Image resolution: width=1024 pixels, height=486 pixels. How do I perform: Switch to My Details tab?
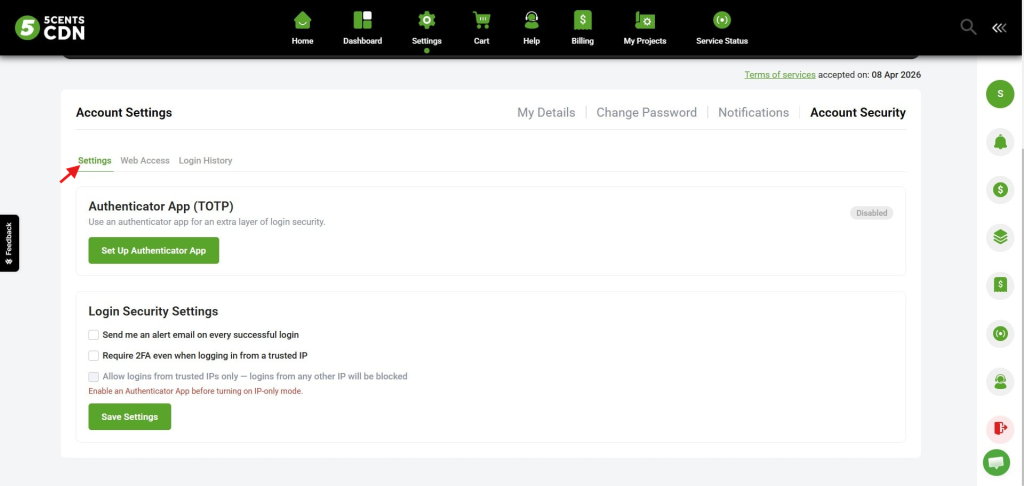click(546, 112)
